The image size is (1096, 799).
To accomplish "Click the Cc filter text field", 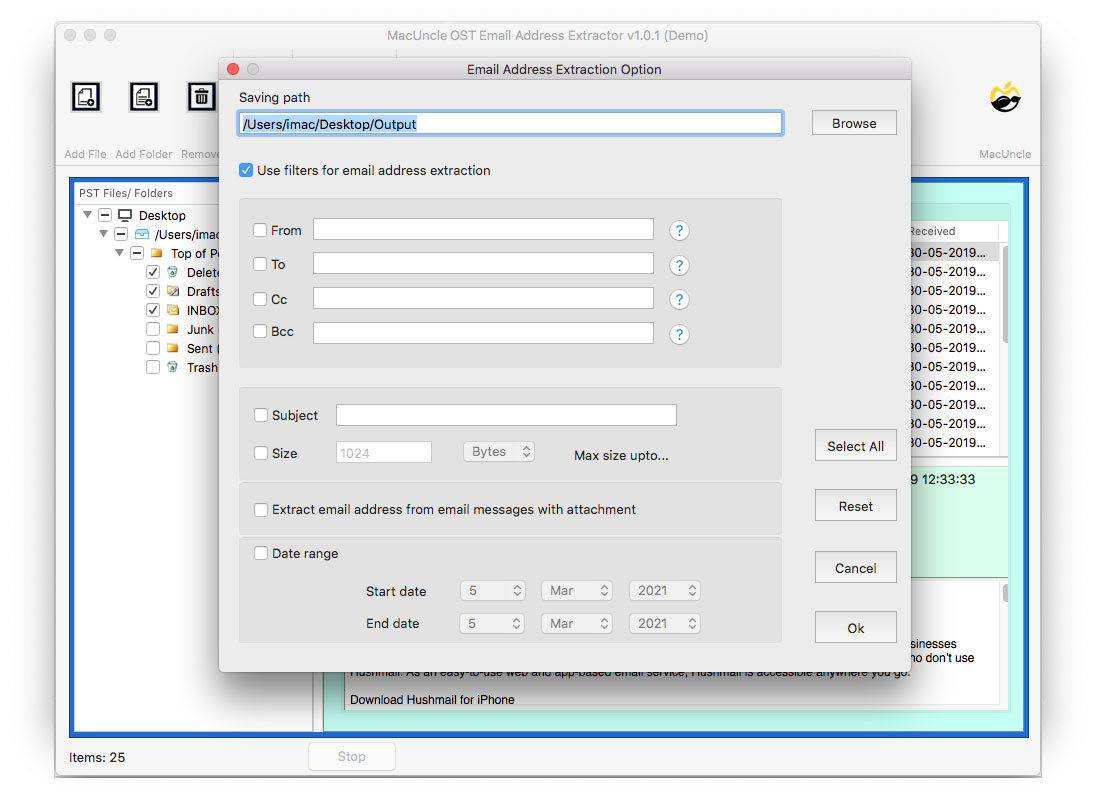I will tap(483, 298).
